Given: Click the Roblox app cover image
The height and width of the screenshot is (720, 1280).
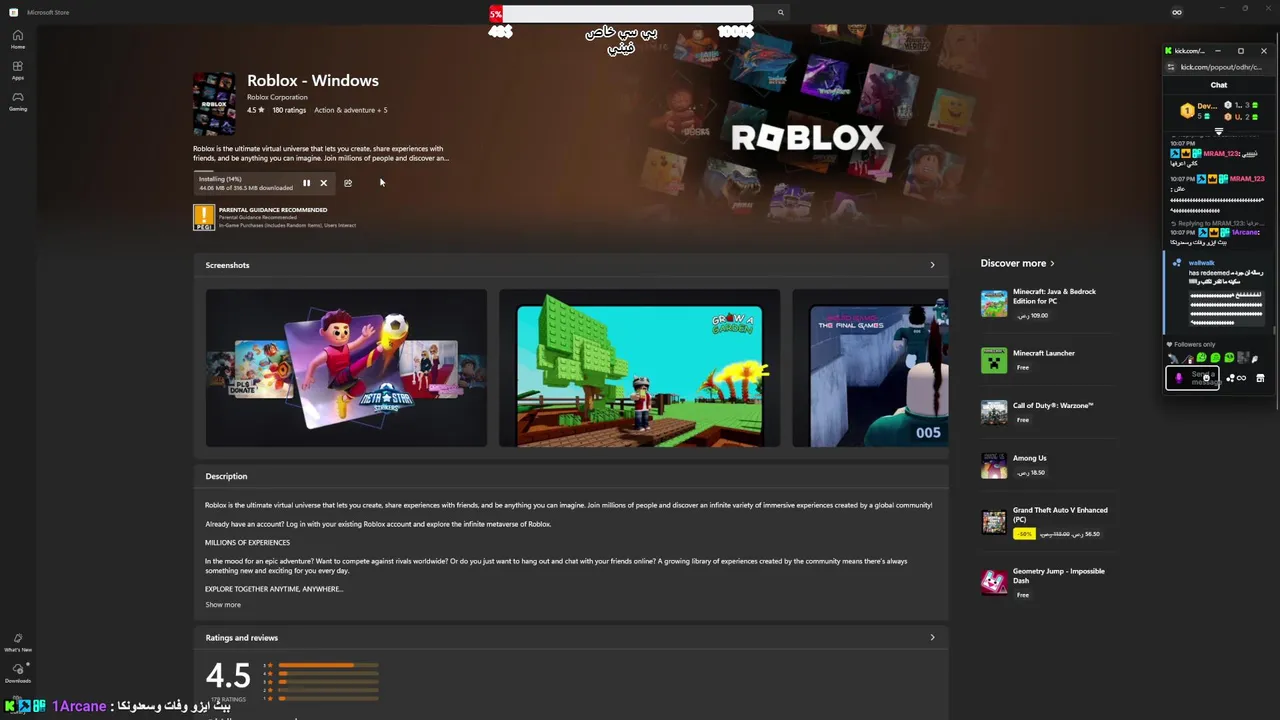Looking at the screenshot, I should [214, 103].
